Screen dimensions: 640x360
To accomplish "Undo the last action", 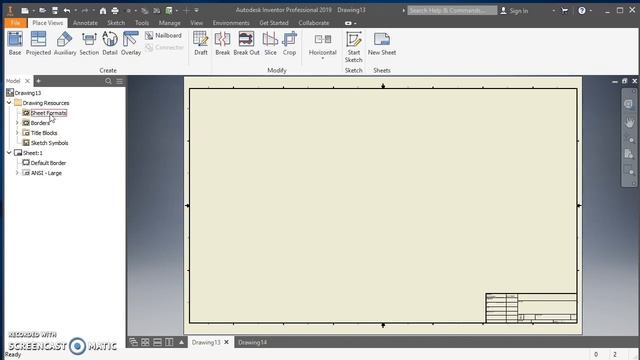I will click(67, 10).
